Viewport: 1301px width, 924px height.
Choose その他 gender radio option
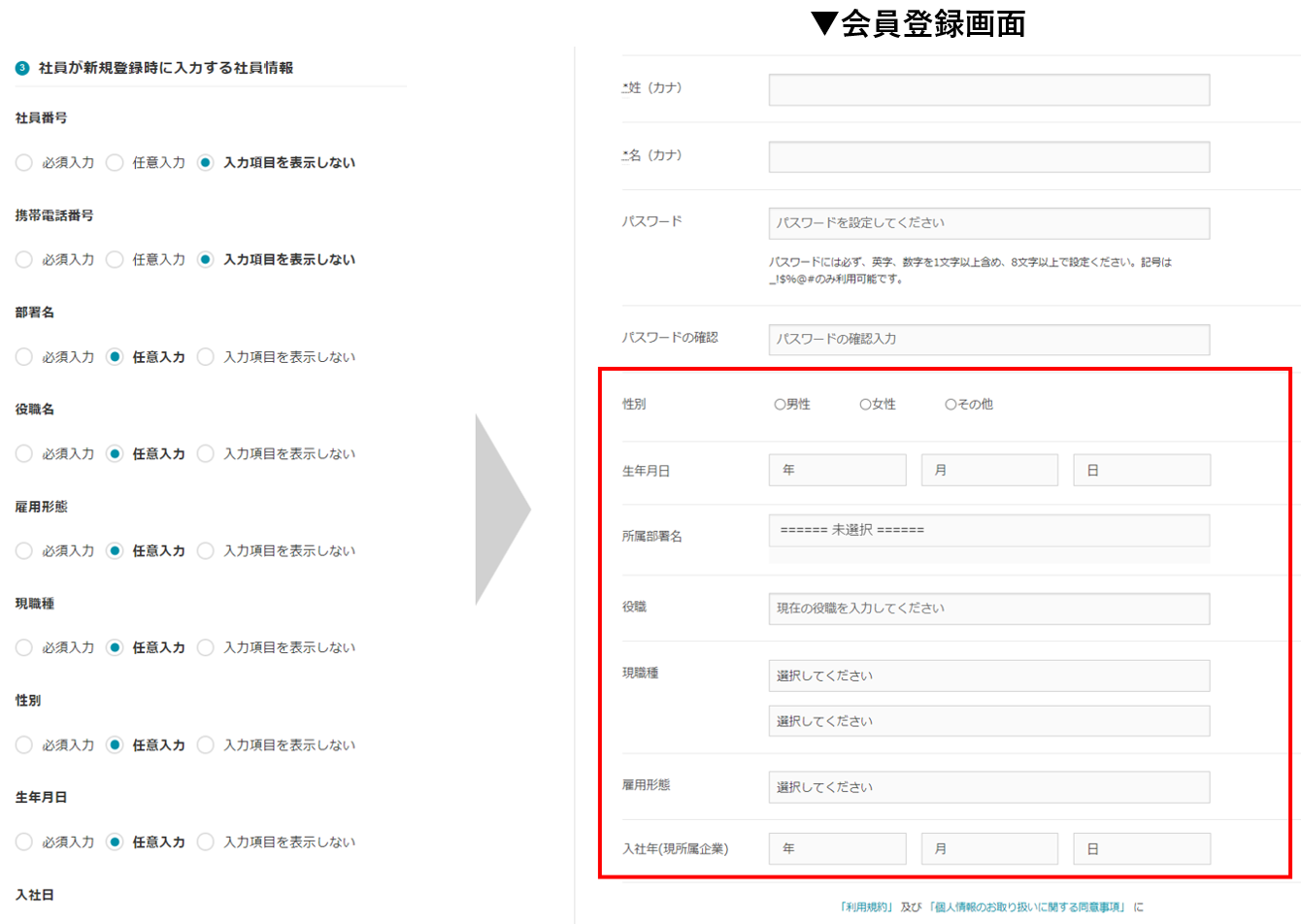(951, 405)
